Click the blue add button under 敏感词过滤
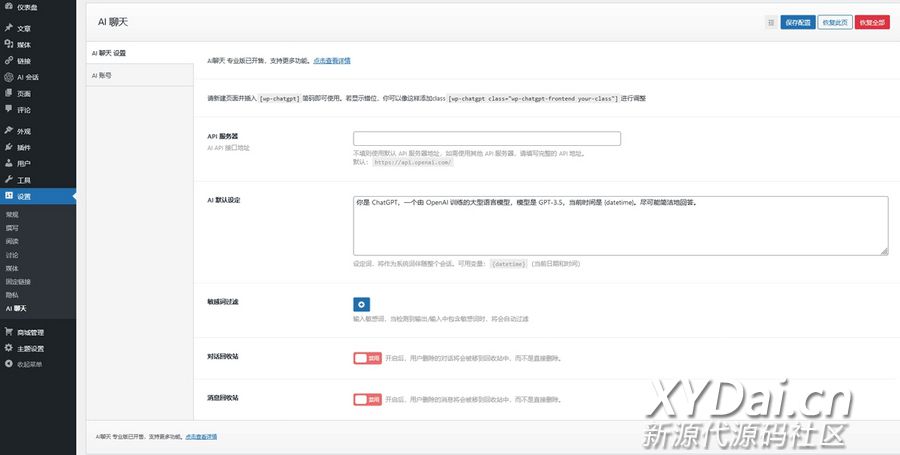This screenshot has width=900, height=455. point(361,304)
